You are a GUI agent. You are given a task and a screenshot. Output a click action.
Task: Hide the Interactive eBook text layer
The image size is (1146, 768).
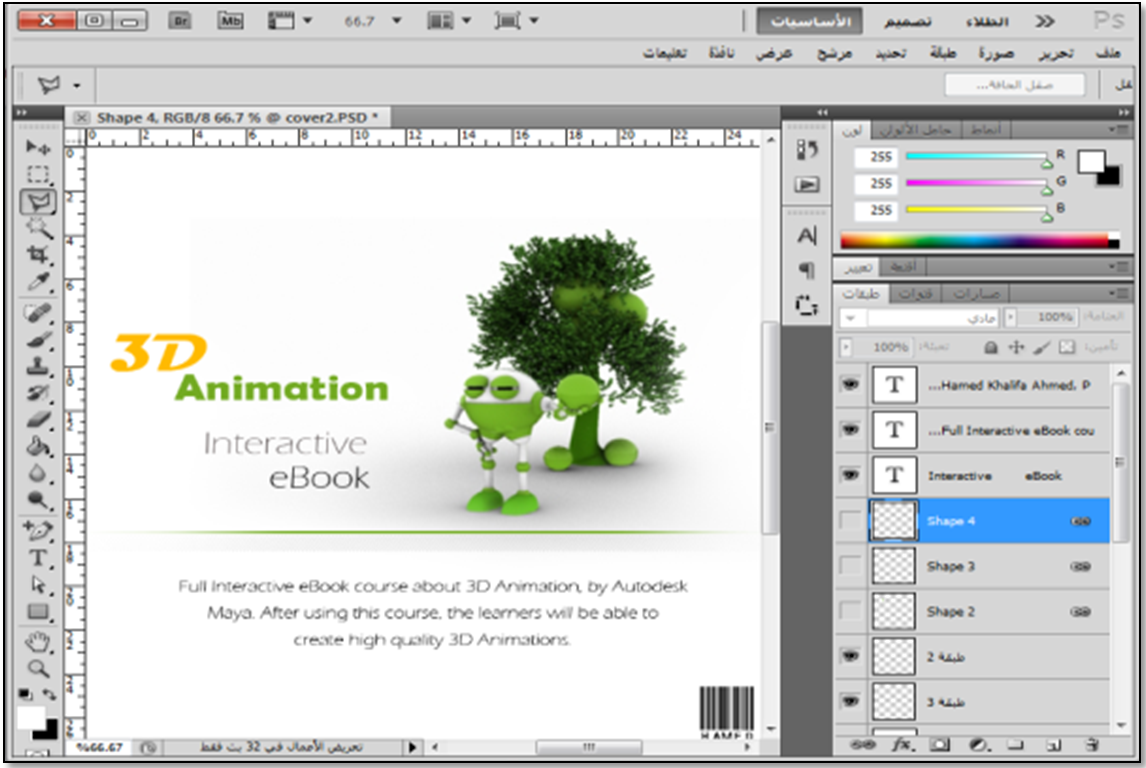850,475
